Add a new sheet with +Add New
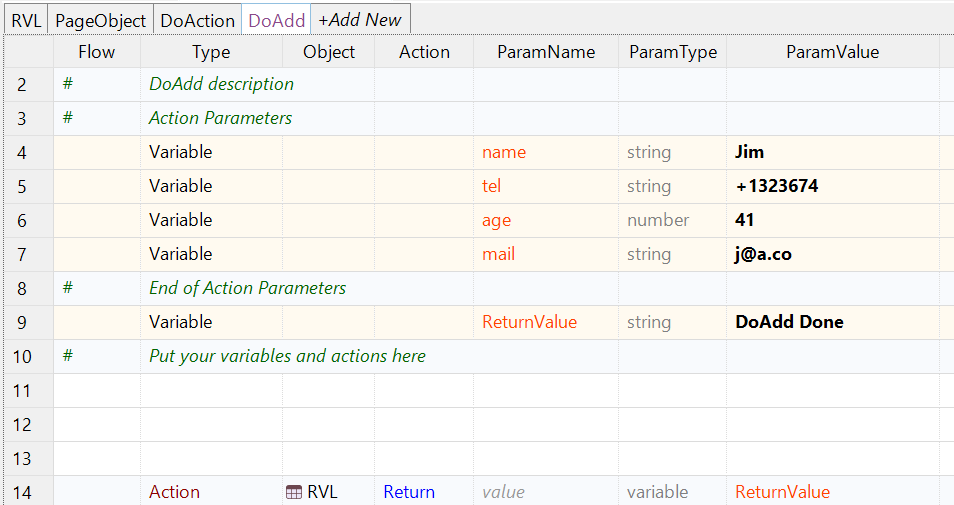954x505 pixels. tap(360, 20)
